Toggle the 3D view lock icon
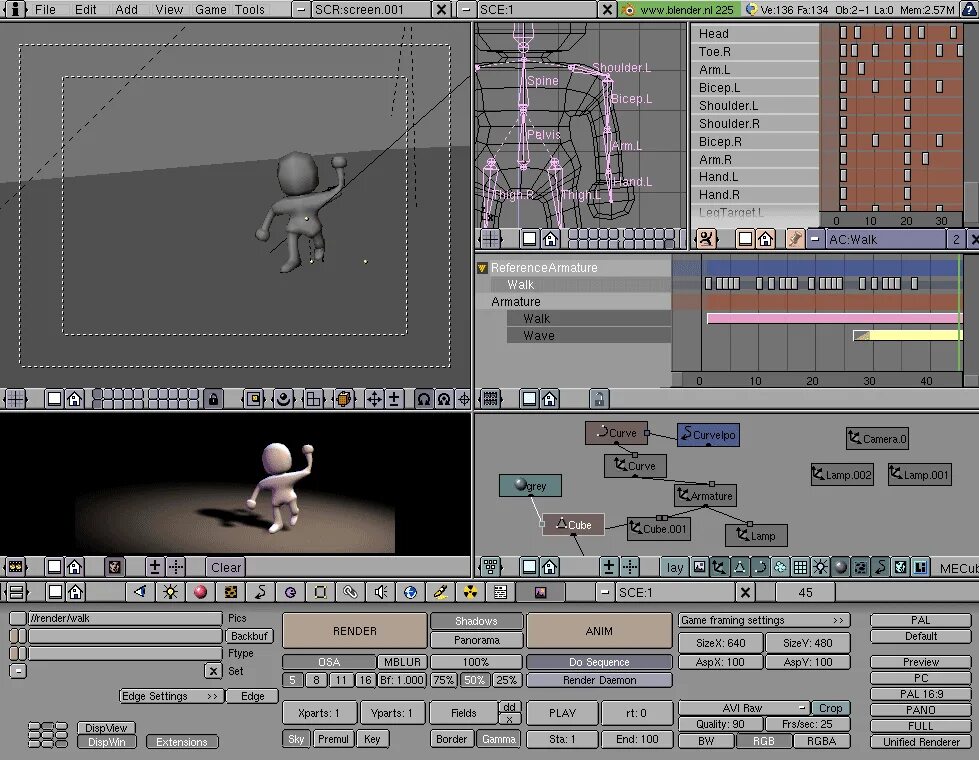Image resolution: width=979 pixels, height=760 pixels. (214, 399)
